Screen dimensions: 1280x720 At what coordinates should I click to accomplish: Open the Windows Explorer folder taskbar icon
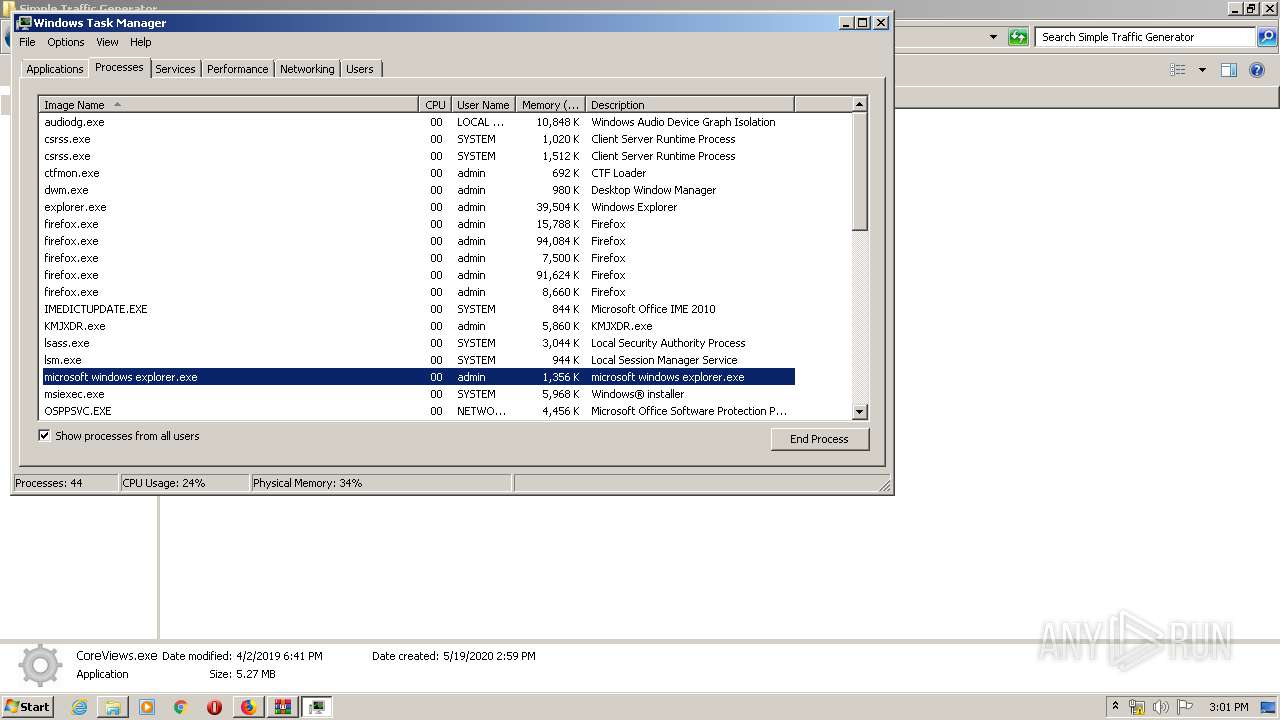(113, 707)
